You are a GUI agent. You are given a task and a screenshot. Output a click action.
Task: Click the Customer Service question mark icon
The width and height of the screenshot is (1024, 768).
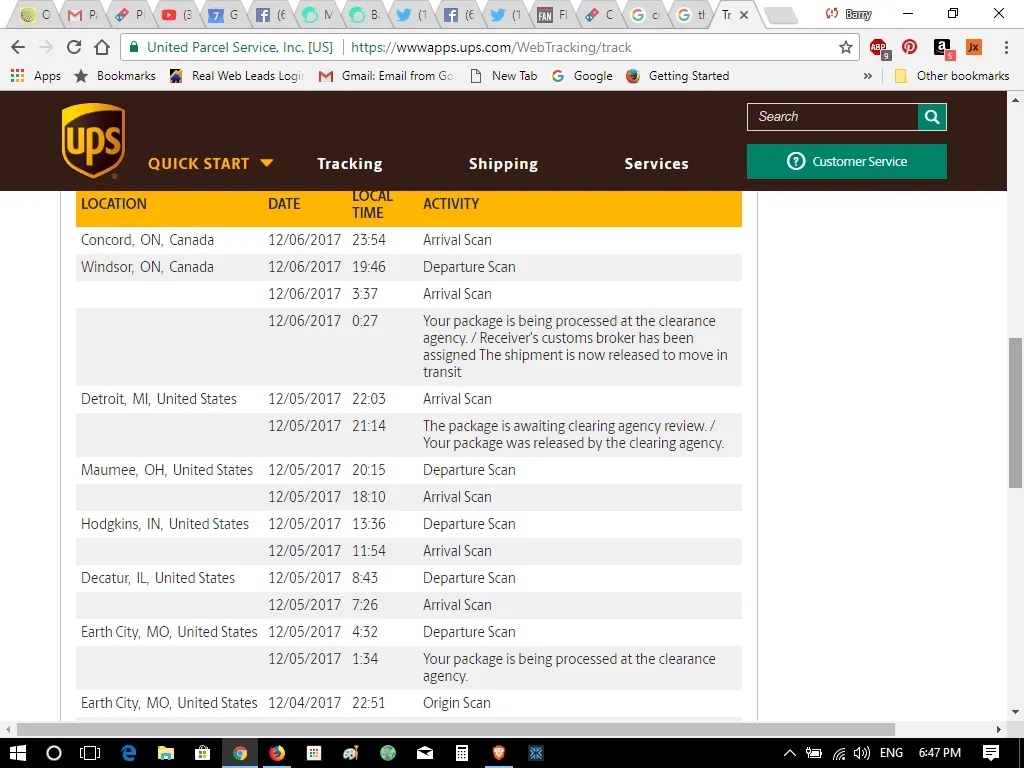[x=795, y=161]
